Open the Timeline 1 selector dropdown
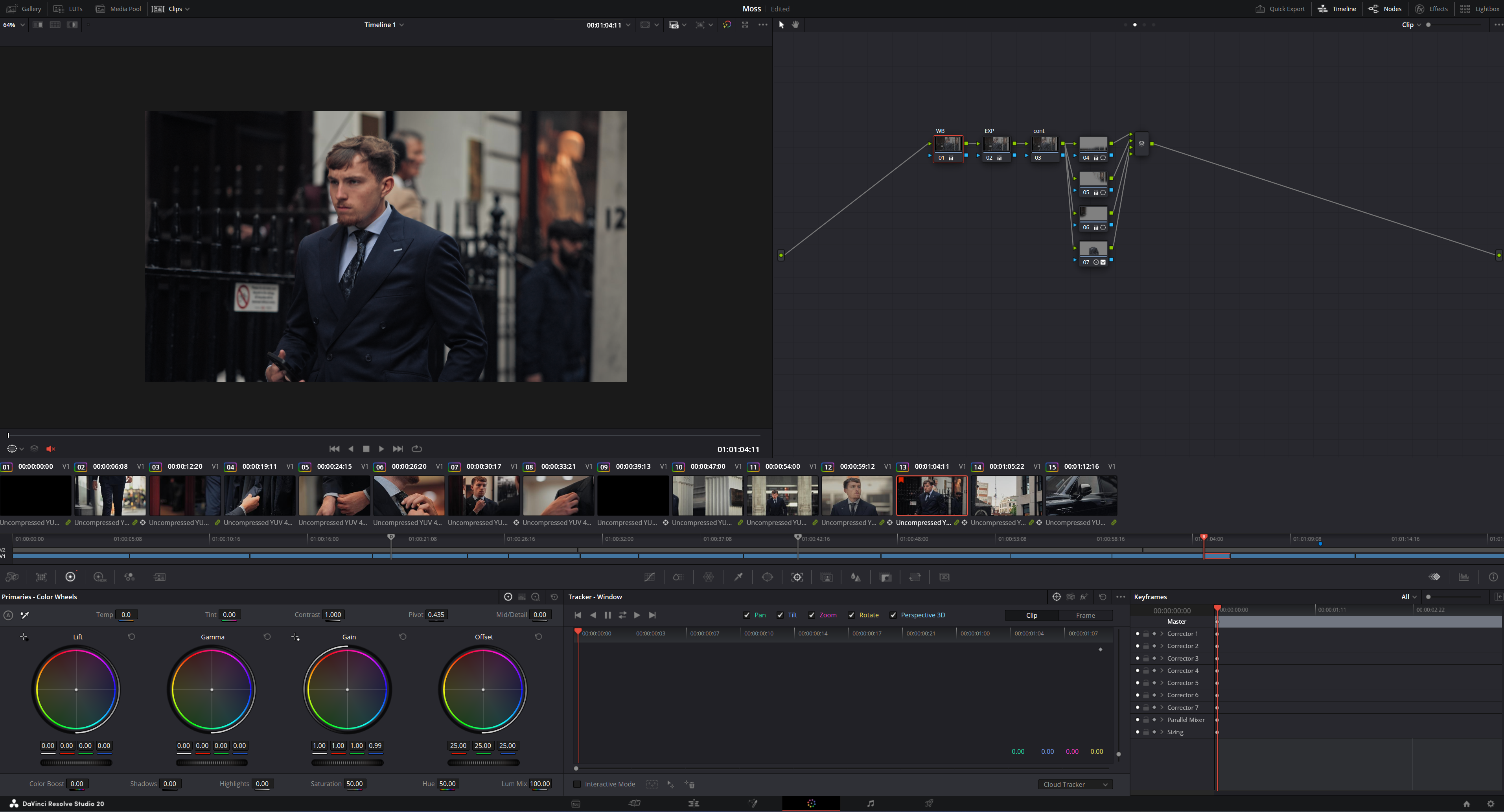 pos(384,24)
